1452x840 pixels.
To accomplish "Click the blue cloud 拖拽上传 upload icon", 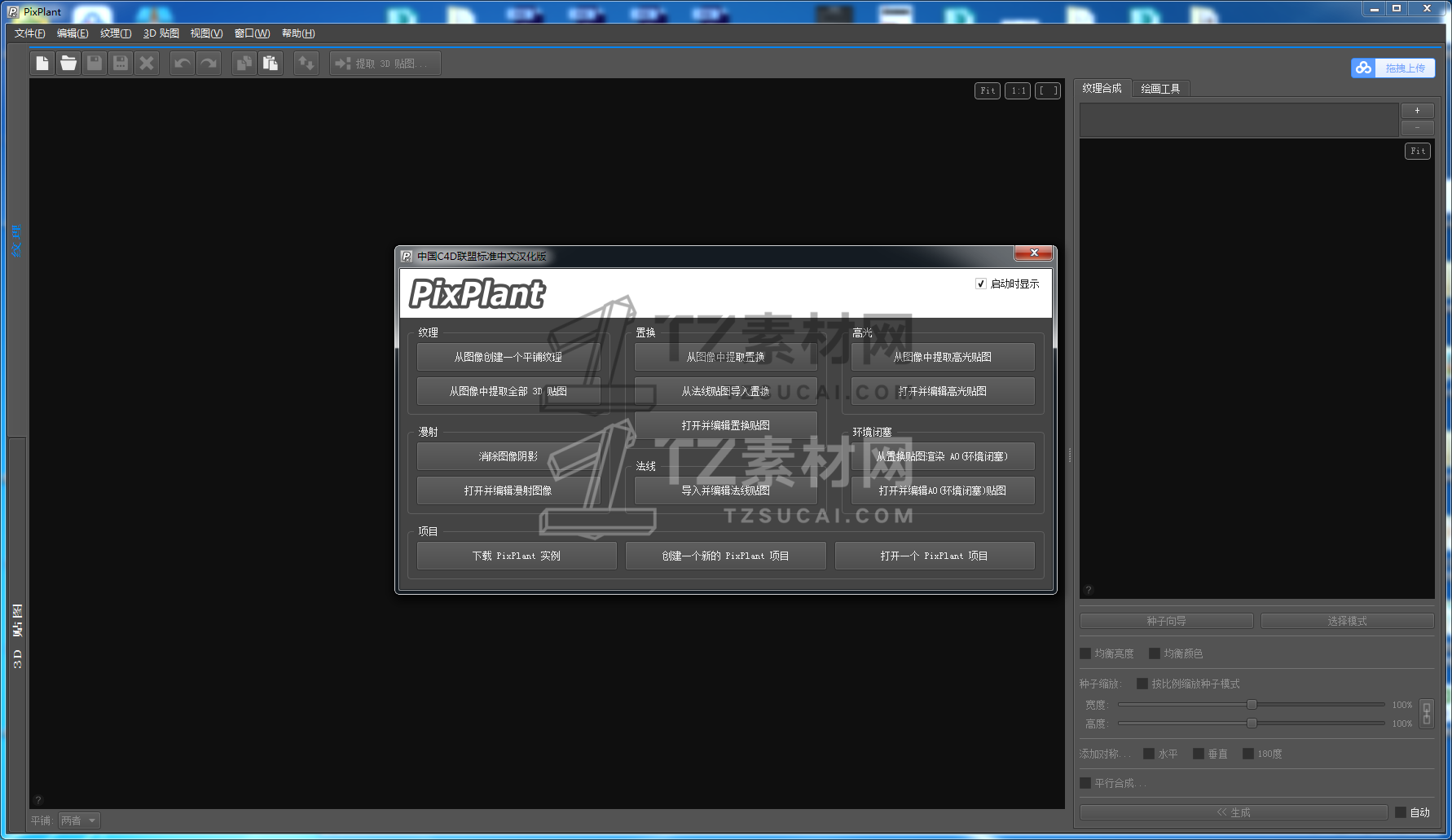I will tap(1363, 68).
